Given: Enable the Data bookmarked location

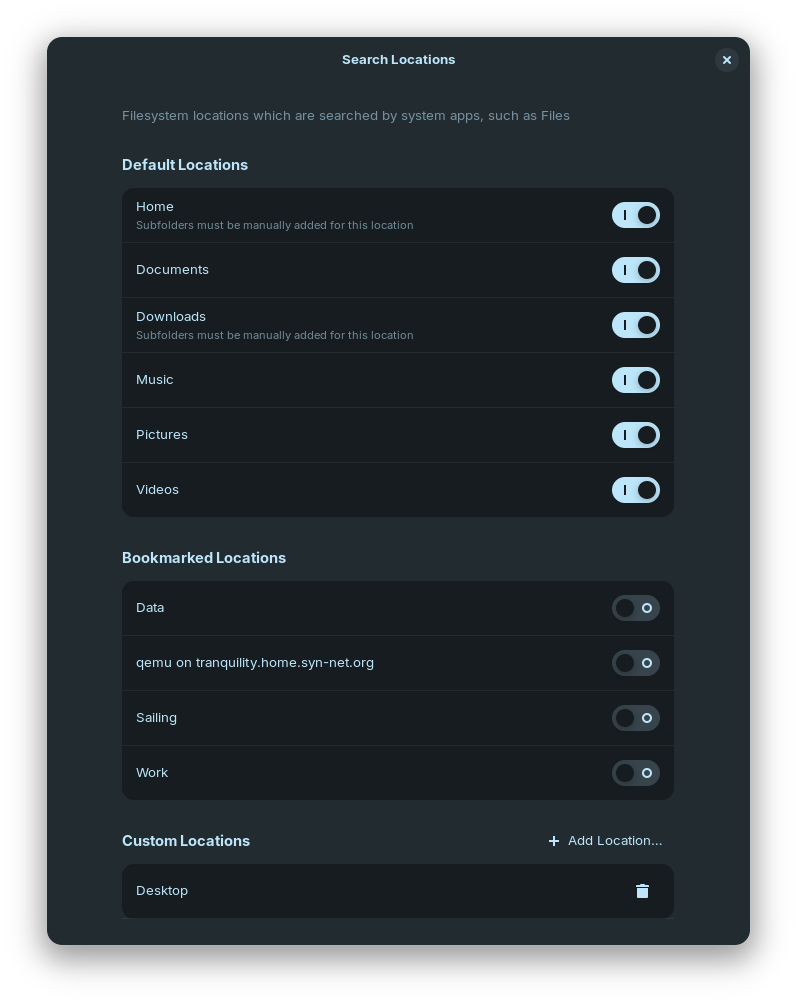Looking at the screenshot, I should [636, 608].
